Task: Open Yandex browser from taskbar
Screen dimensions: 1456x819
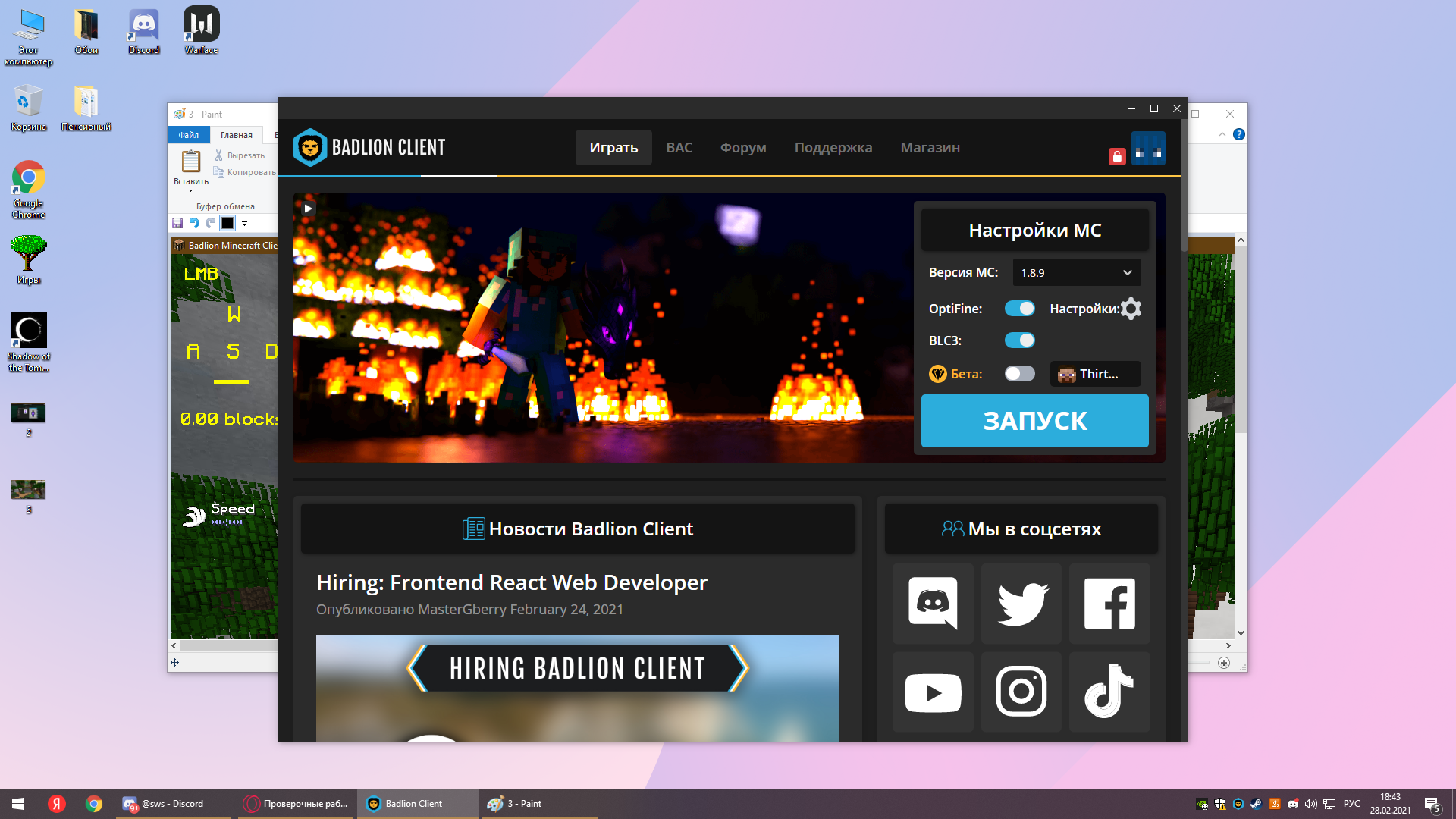Action: (57, 804)
